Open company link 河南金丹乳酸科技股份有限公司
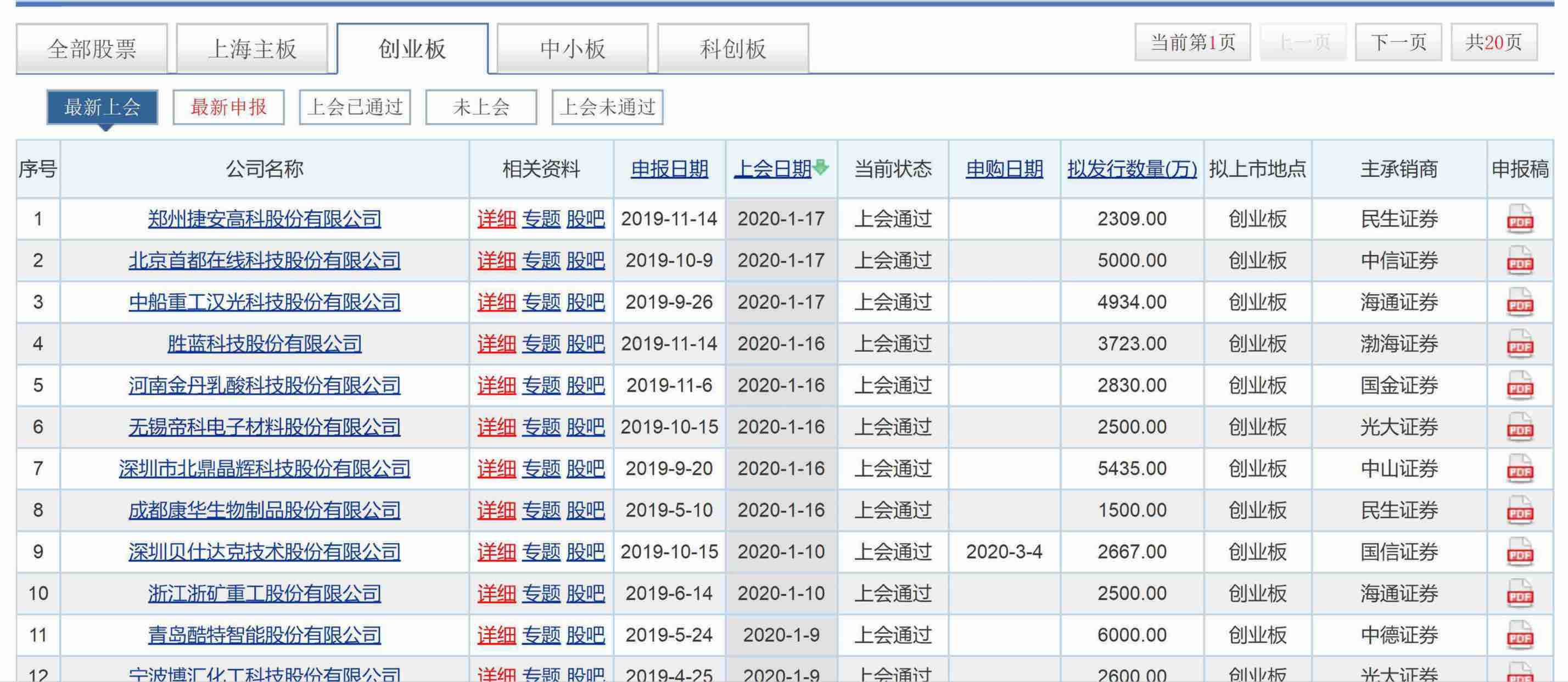Image resolution: width=1568 pixels, height=682 pixels. (x=264, y=385)
